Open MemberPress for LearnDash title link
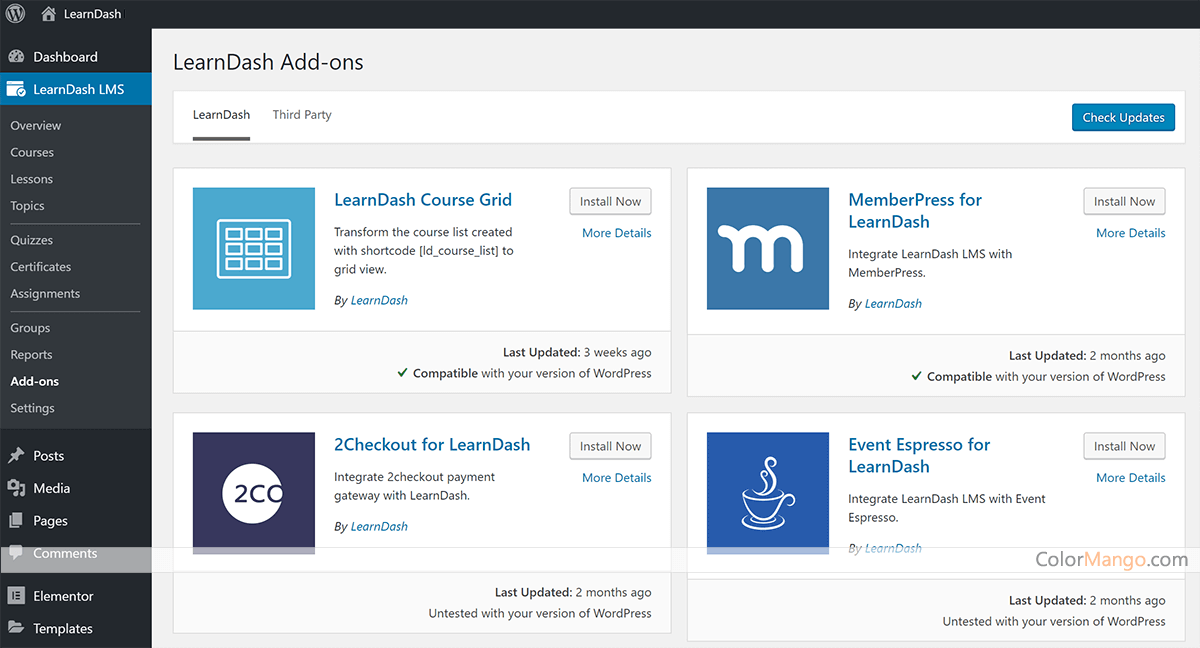This screenshot has width=1200, height=648. click(915, 211)
